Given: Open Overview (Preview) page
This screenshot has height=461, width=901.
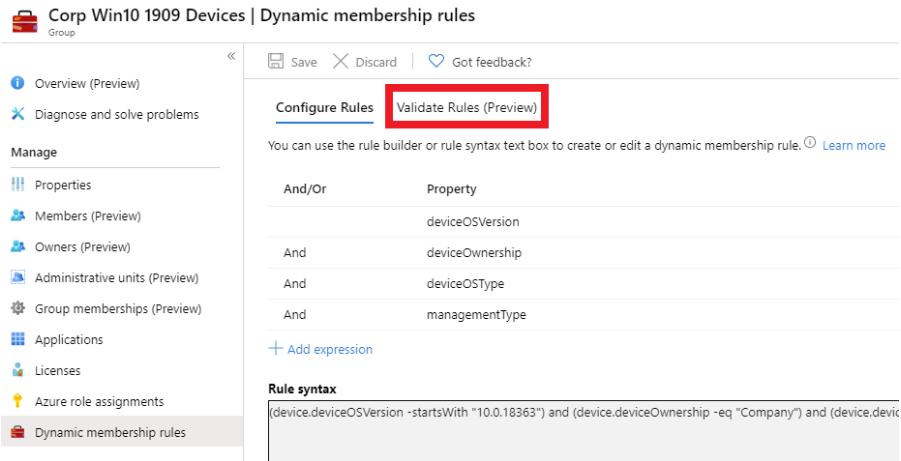Looking at the screenshot, I should coord(87,83).
